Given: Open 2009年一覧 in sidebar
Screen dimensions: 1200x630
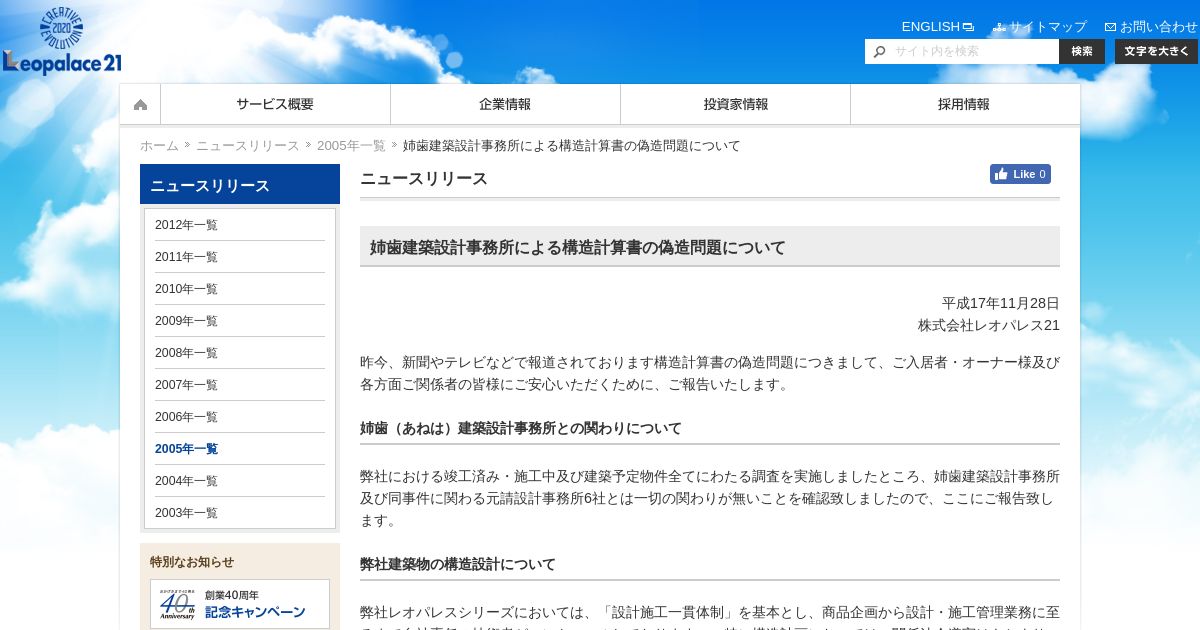Looking at the screenshot, I should [240, 321].
